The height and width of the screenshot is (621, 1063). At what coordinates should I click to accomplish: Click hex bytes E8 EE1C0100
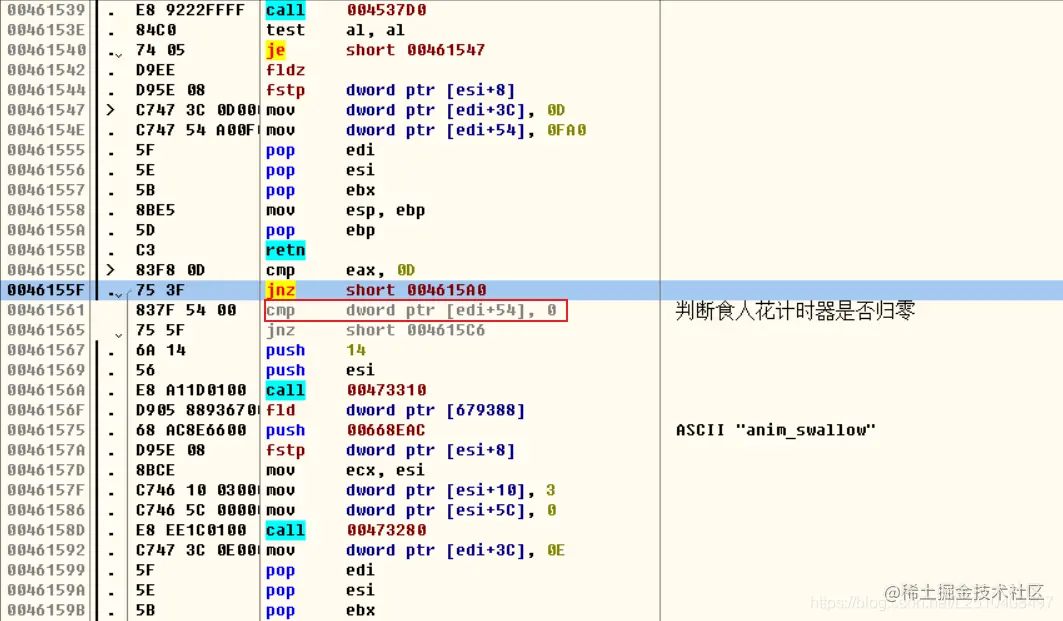pyautogui.click(x=190, y=530)
